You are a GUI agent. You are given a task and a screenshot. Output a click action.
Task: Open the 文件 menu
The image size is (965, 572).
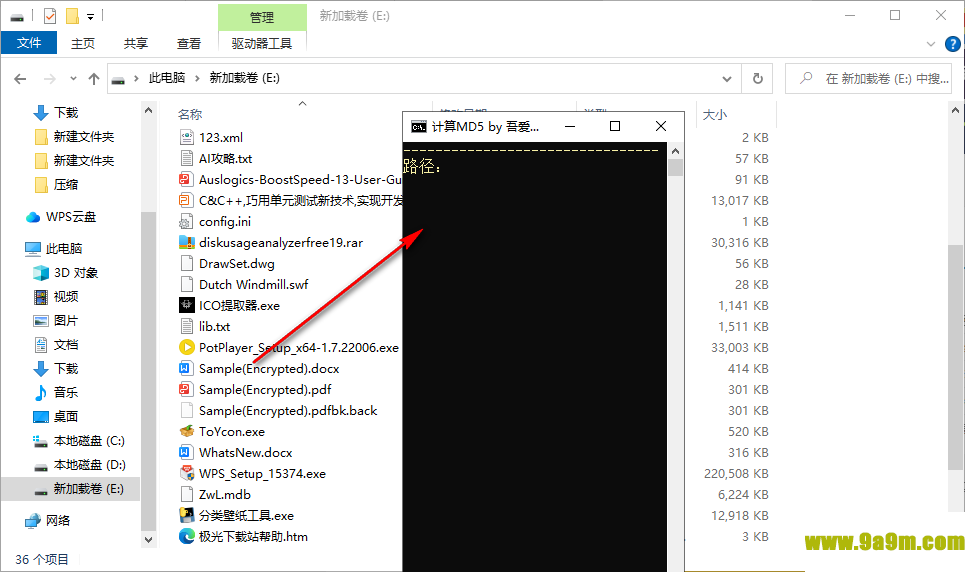pyautogui.click(x=29, y=43)
